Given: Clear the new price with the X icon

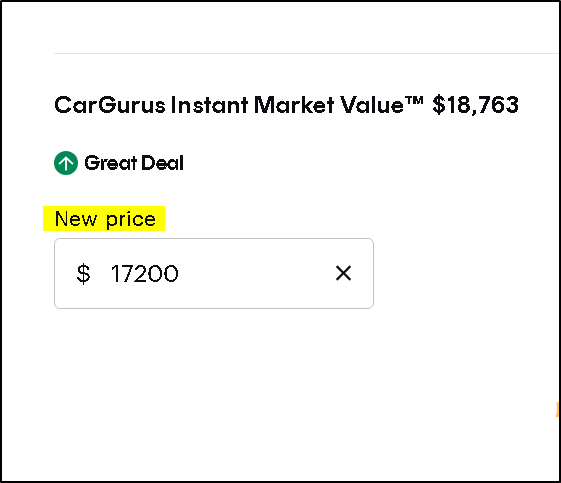Looking at the screenshot, I should point(343,273).
